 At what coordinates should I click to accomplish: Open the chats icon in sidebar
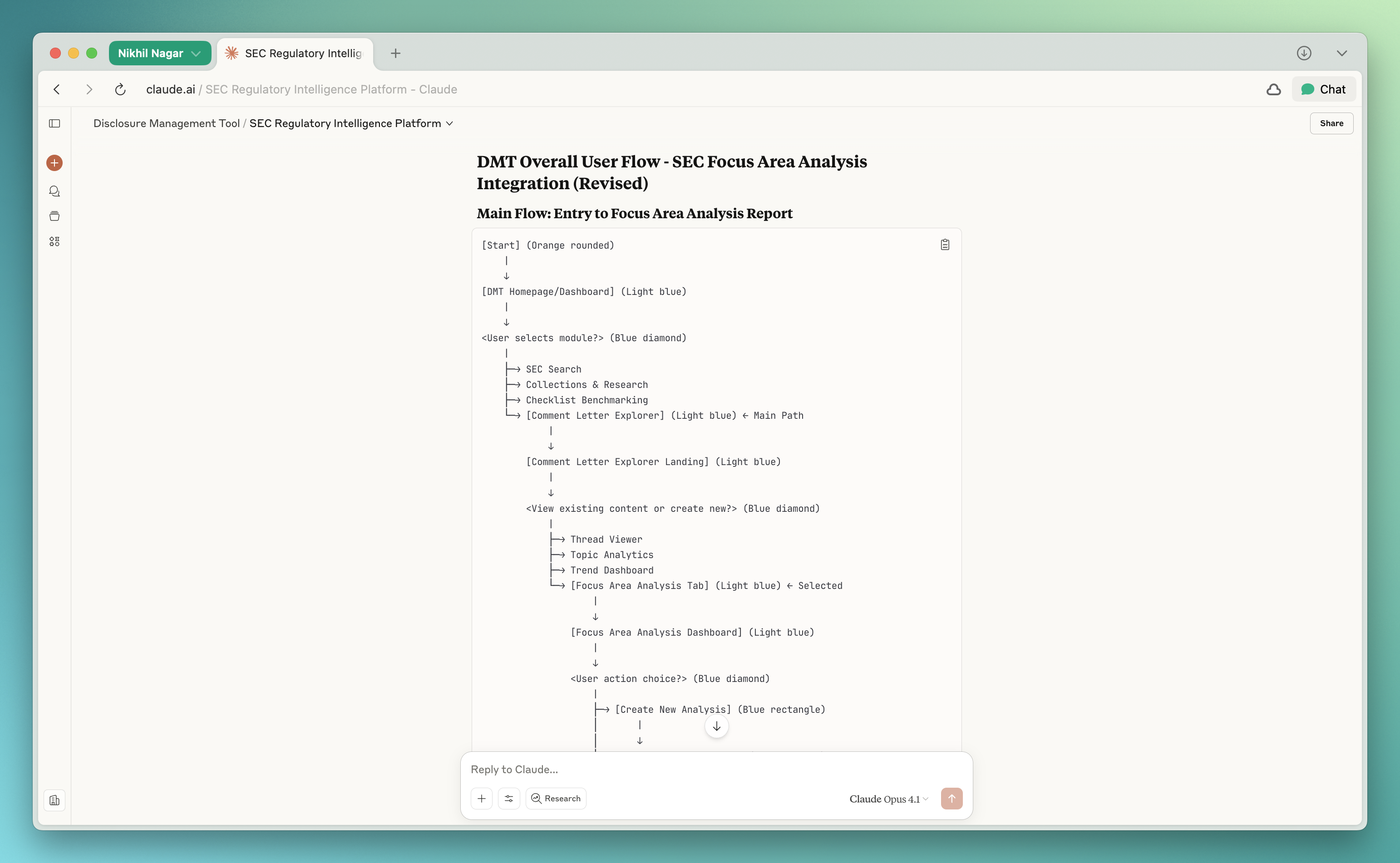(x=54, y=191)
